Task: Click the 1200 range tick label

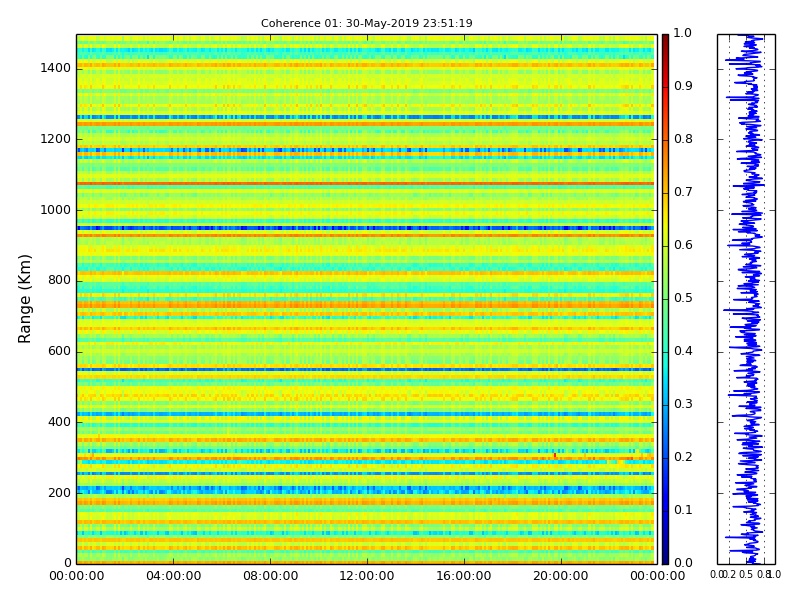Action: pyautogui.click(x=56, y=139)
